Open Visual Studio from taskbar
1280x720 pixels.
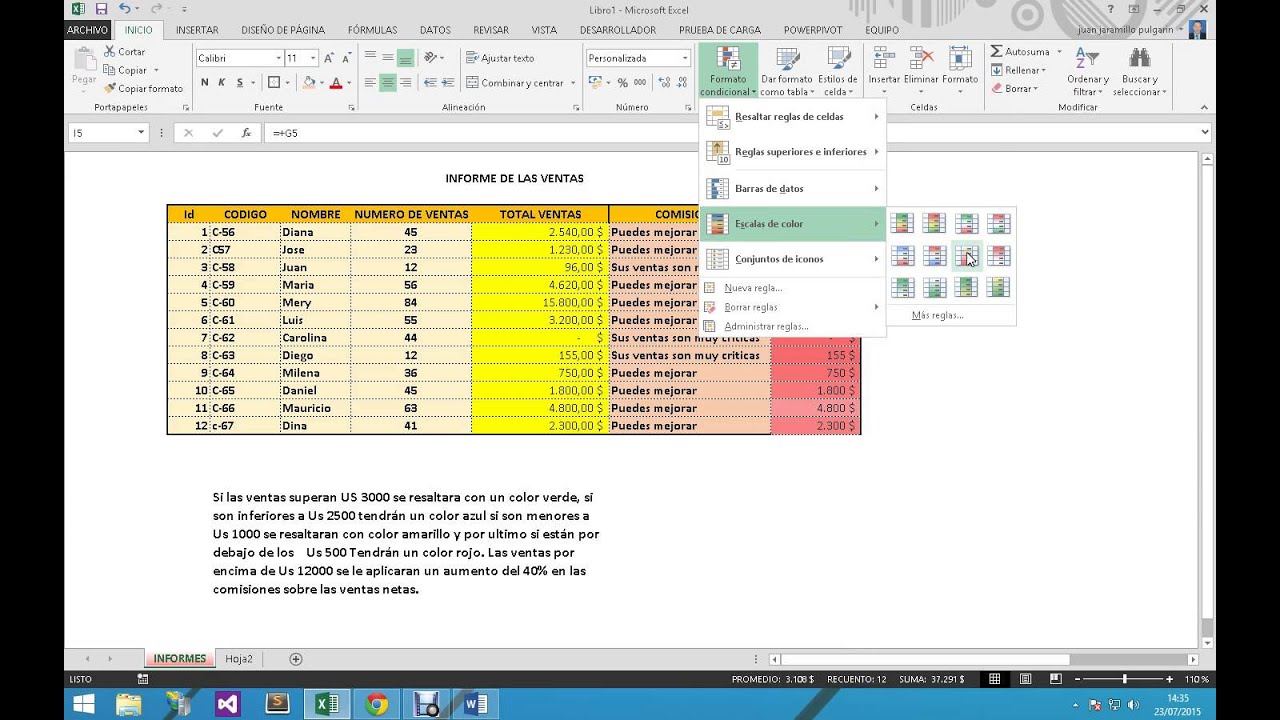(x=227, y=703)
